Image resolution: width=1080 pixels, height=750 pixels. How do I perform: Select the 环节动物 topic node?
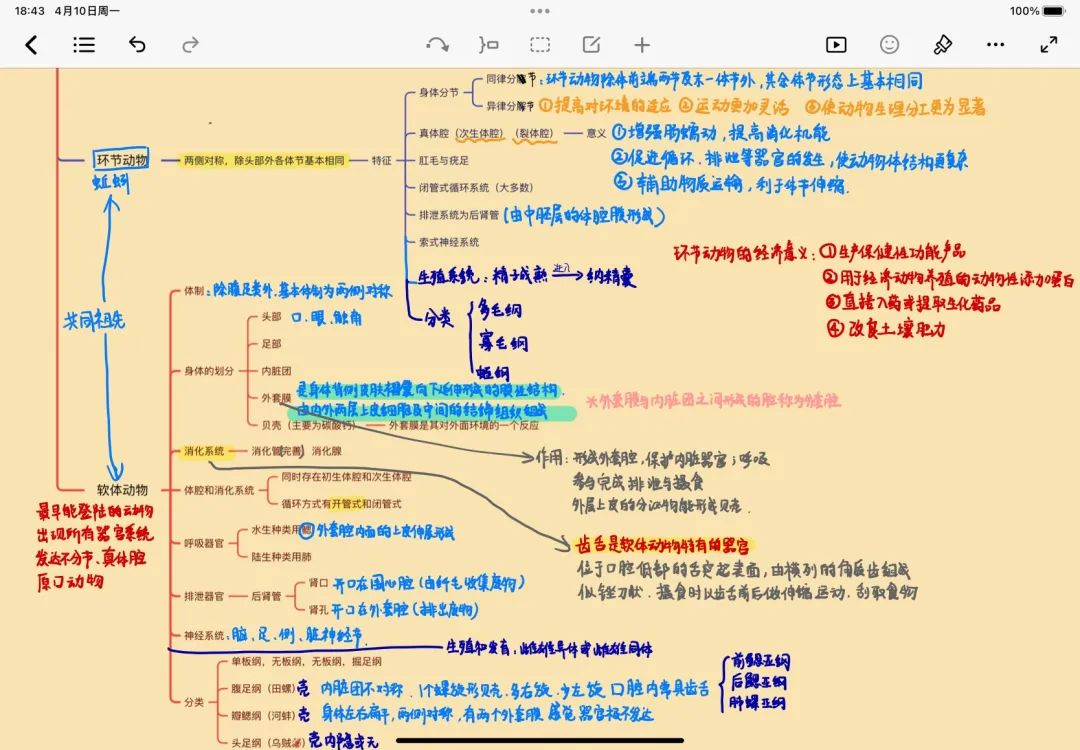[x=121, y=160]
